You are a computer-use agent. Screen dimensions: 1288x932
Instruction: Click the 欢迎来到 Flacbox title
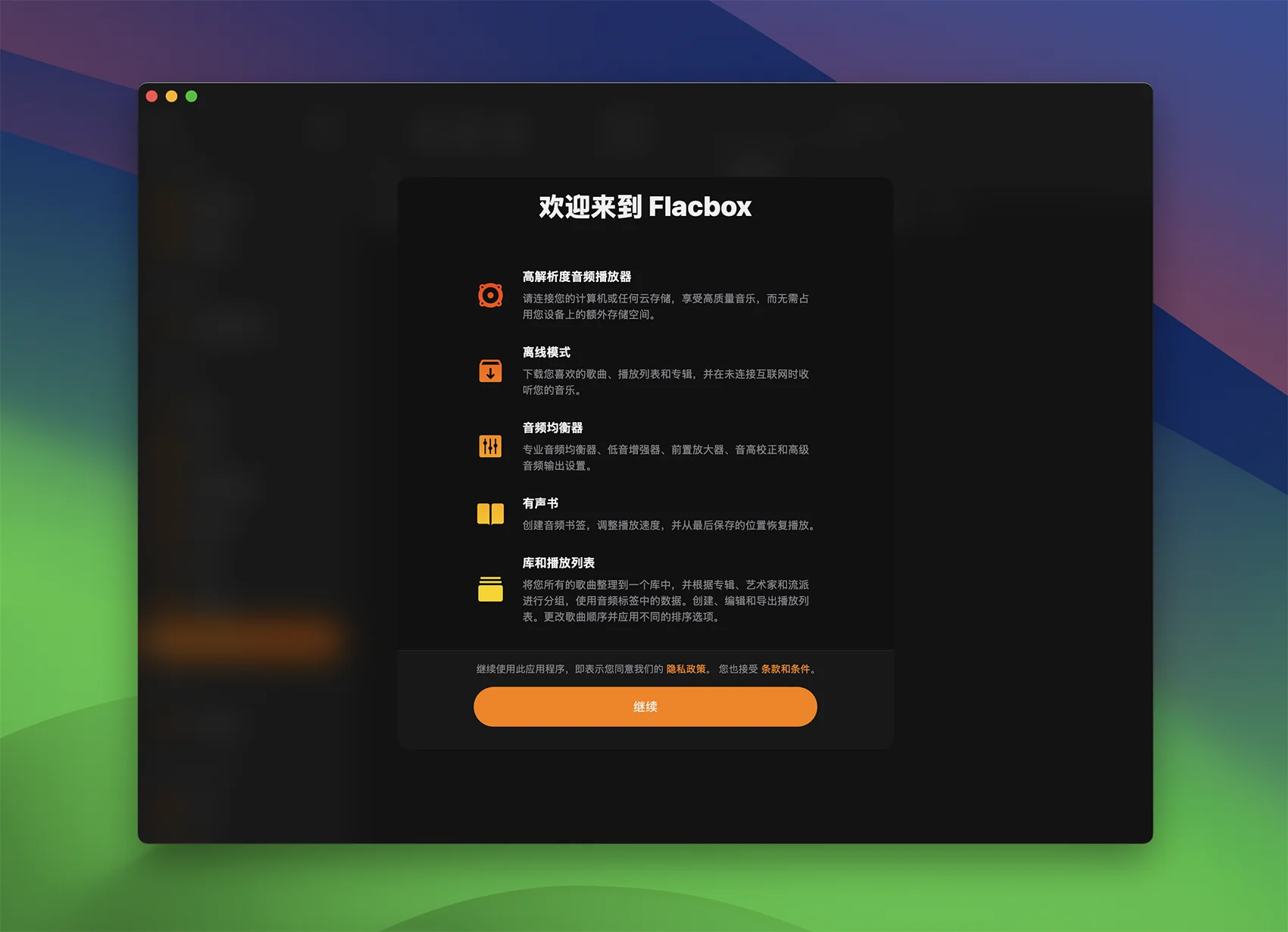tap(645, 207)
